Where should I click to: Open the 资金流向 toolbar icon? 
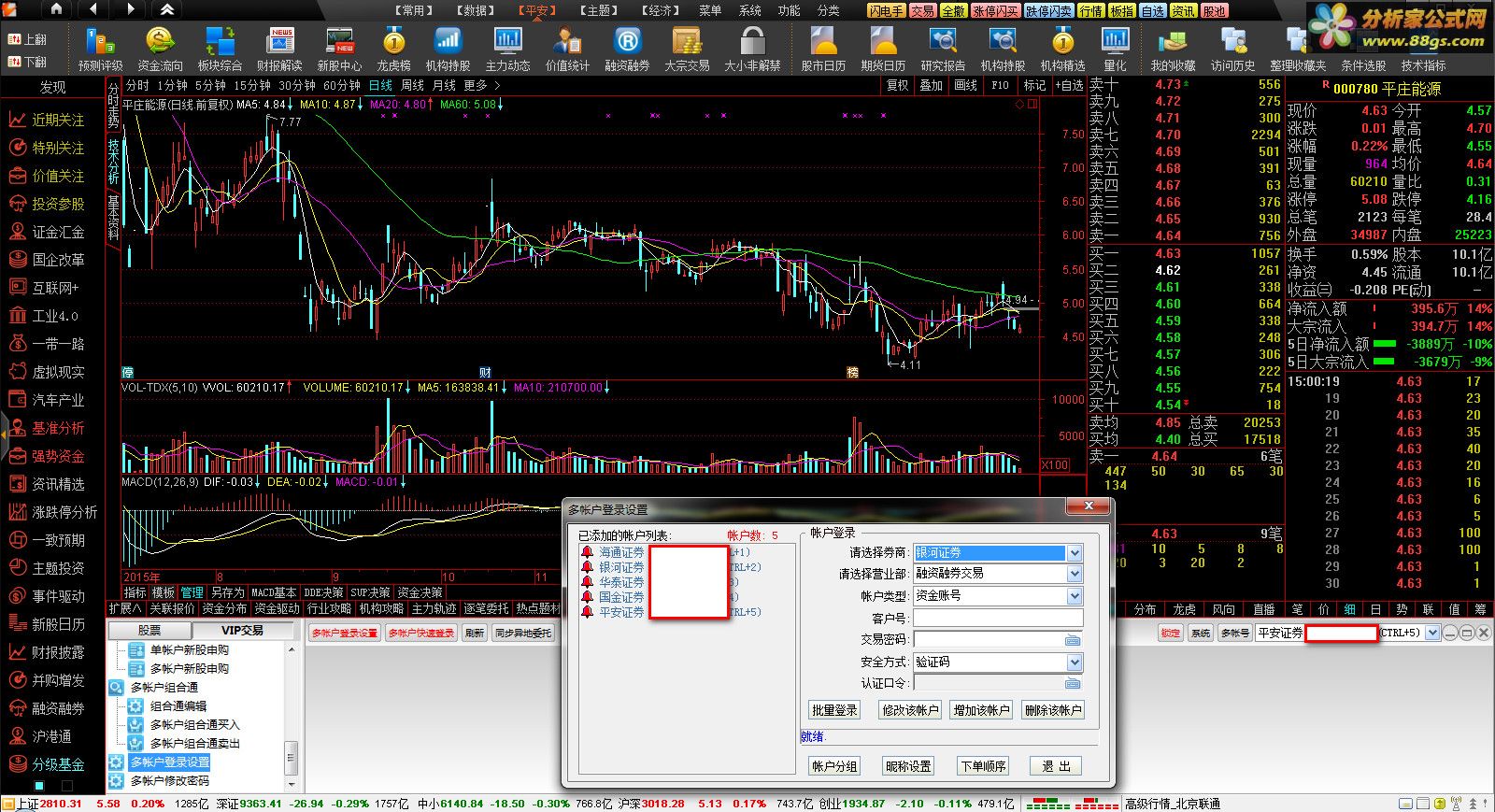click(x=160, y=49)
